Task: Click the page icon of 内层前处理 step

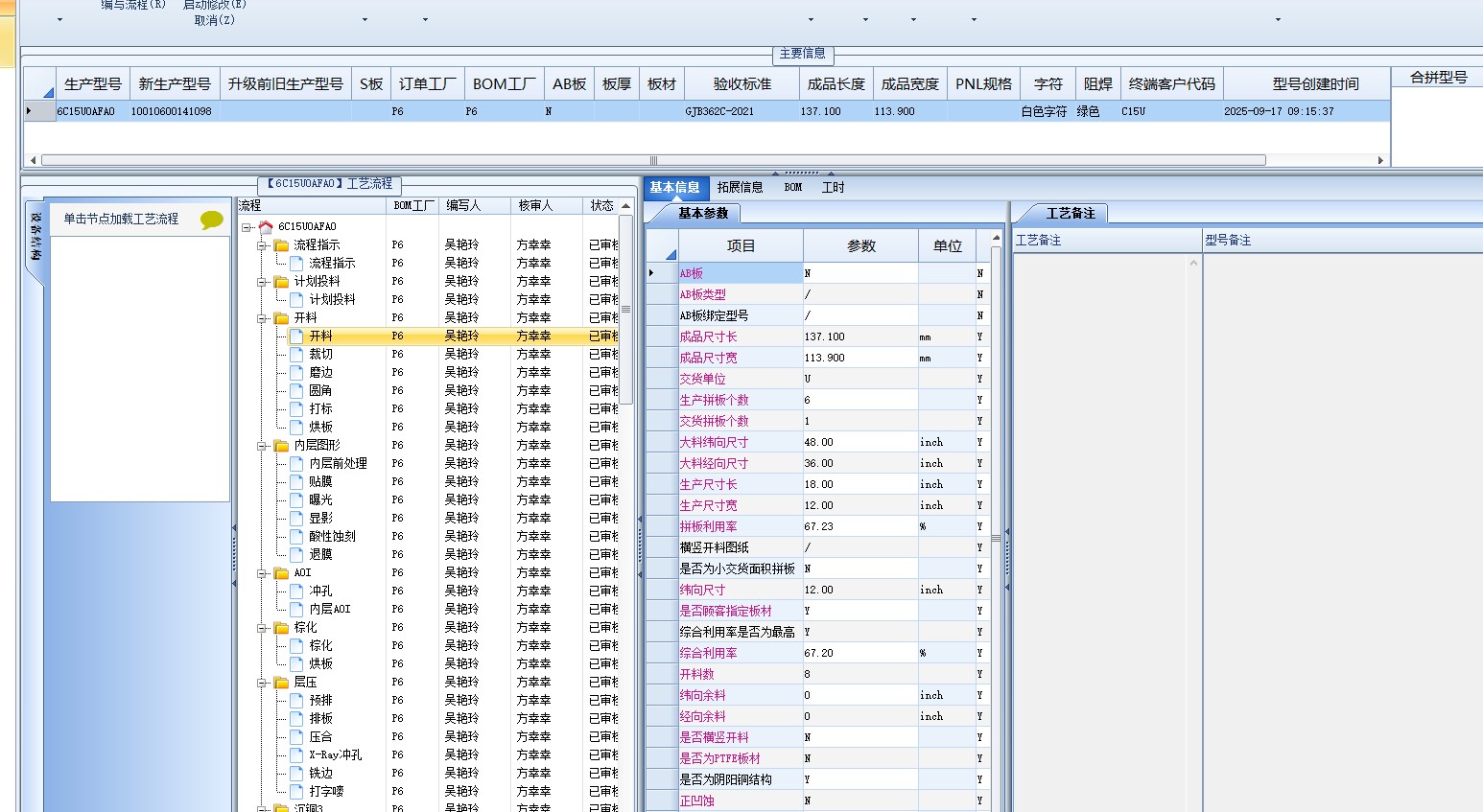Action: [x=296, y=464]
